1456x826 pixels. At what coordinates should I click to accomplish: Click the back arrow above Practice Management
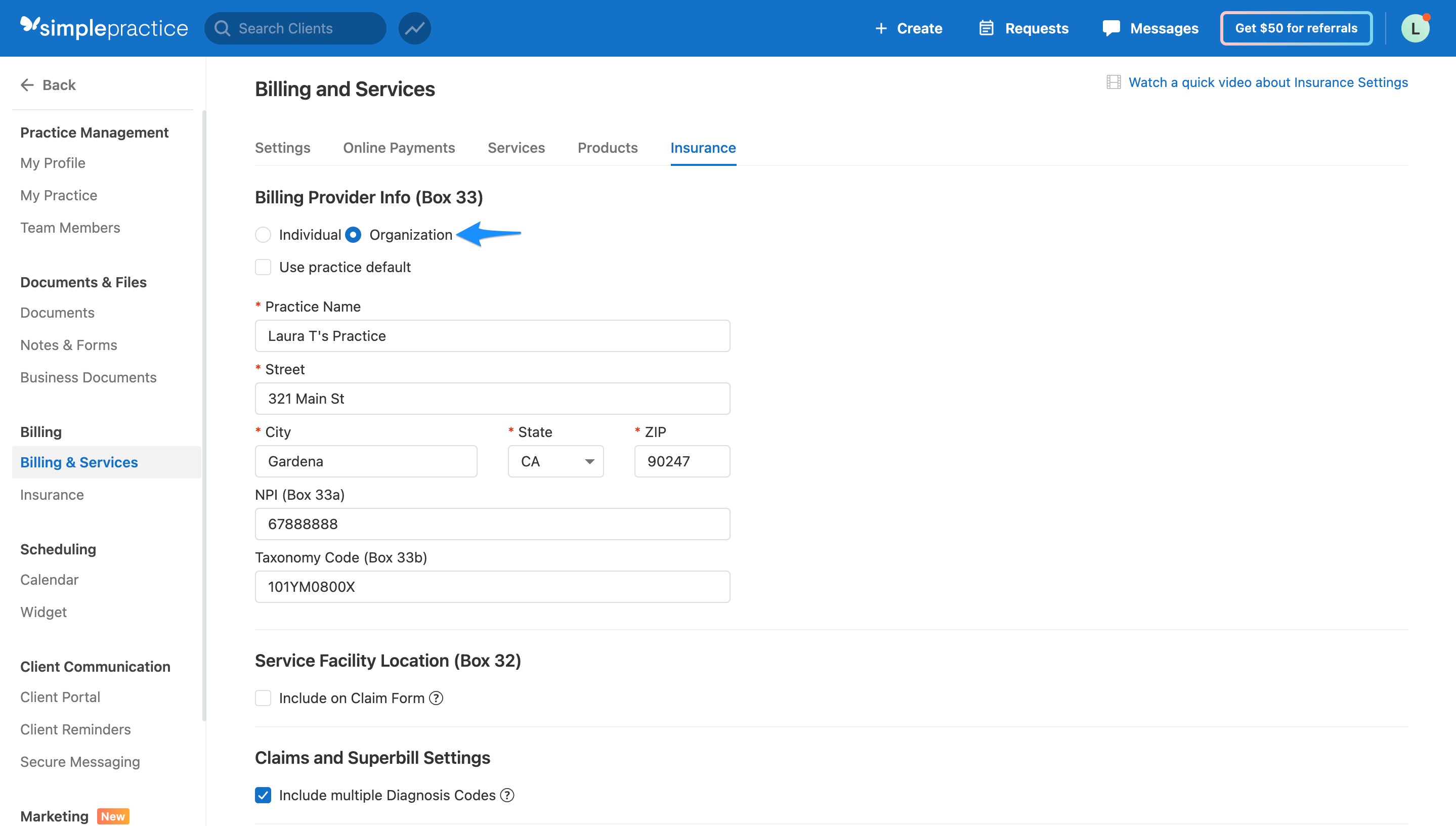27,84
